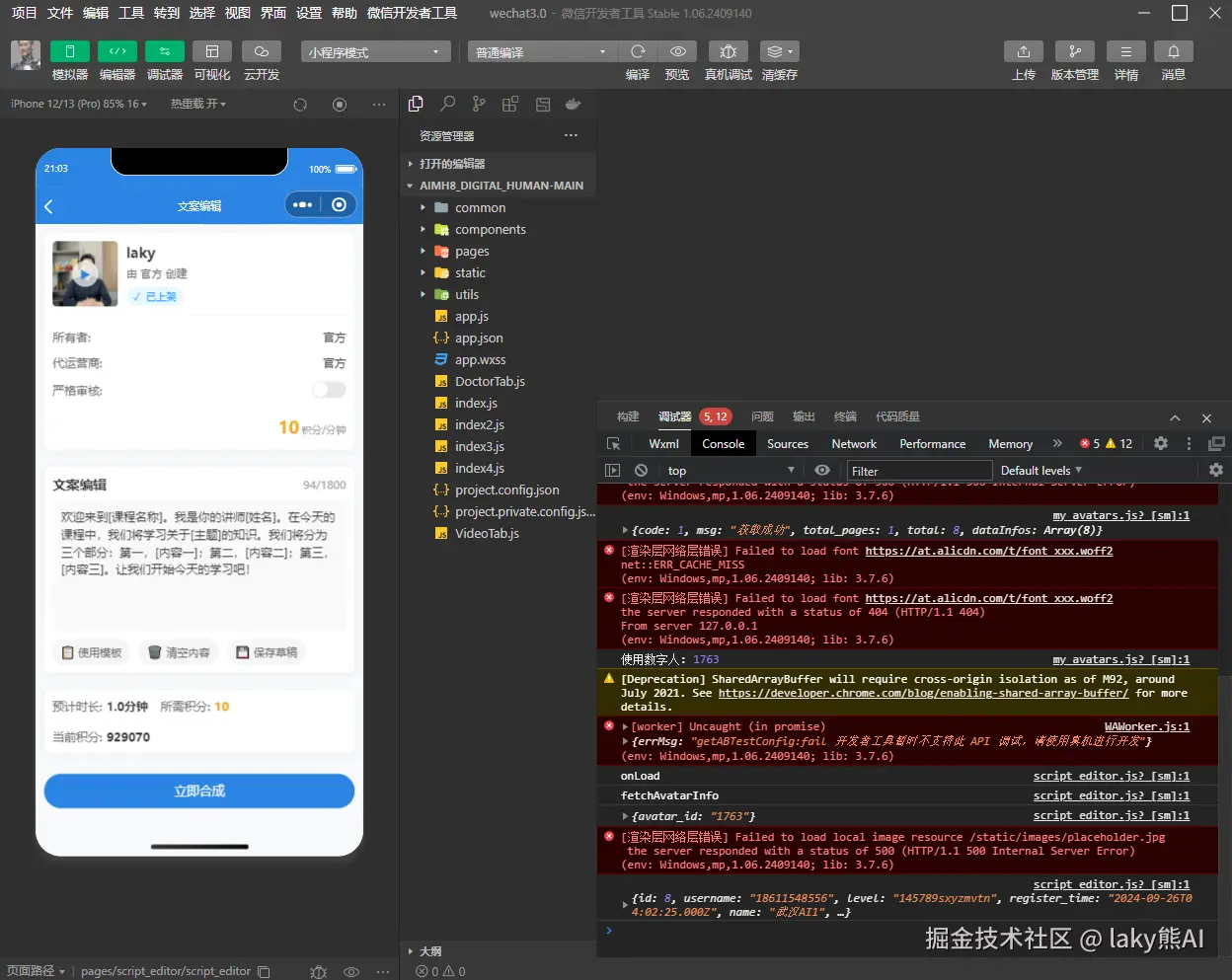Click the blue synthesize now button
This screenshot has height=980, width=1232.
(x=199, y=791)
